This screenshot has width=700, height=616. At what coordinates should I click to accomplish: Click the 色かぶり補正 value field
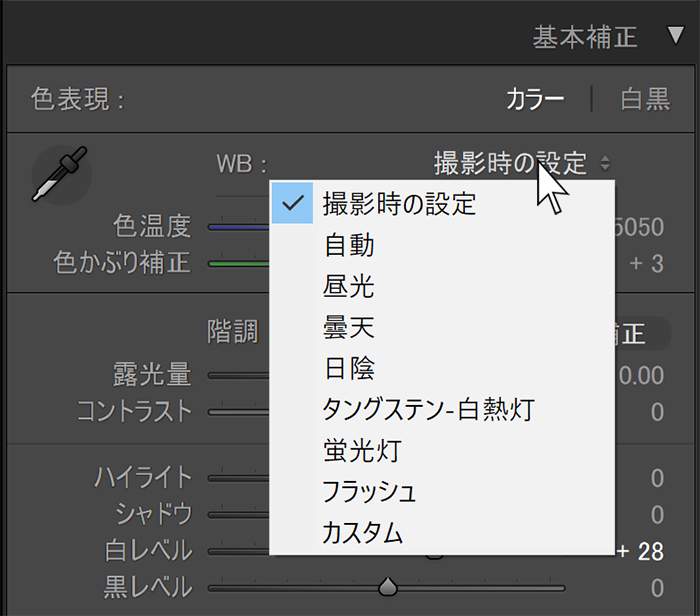coord(646,264)
